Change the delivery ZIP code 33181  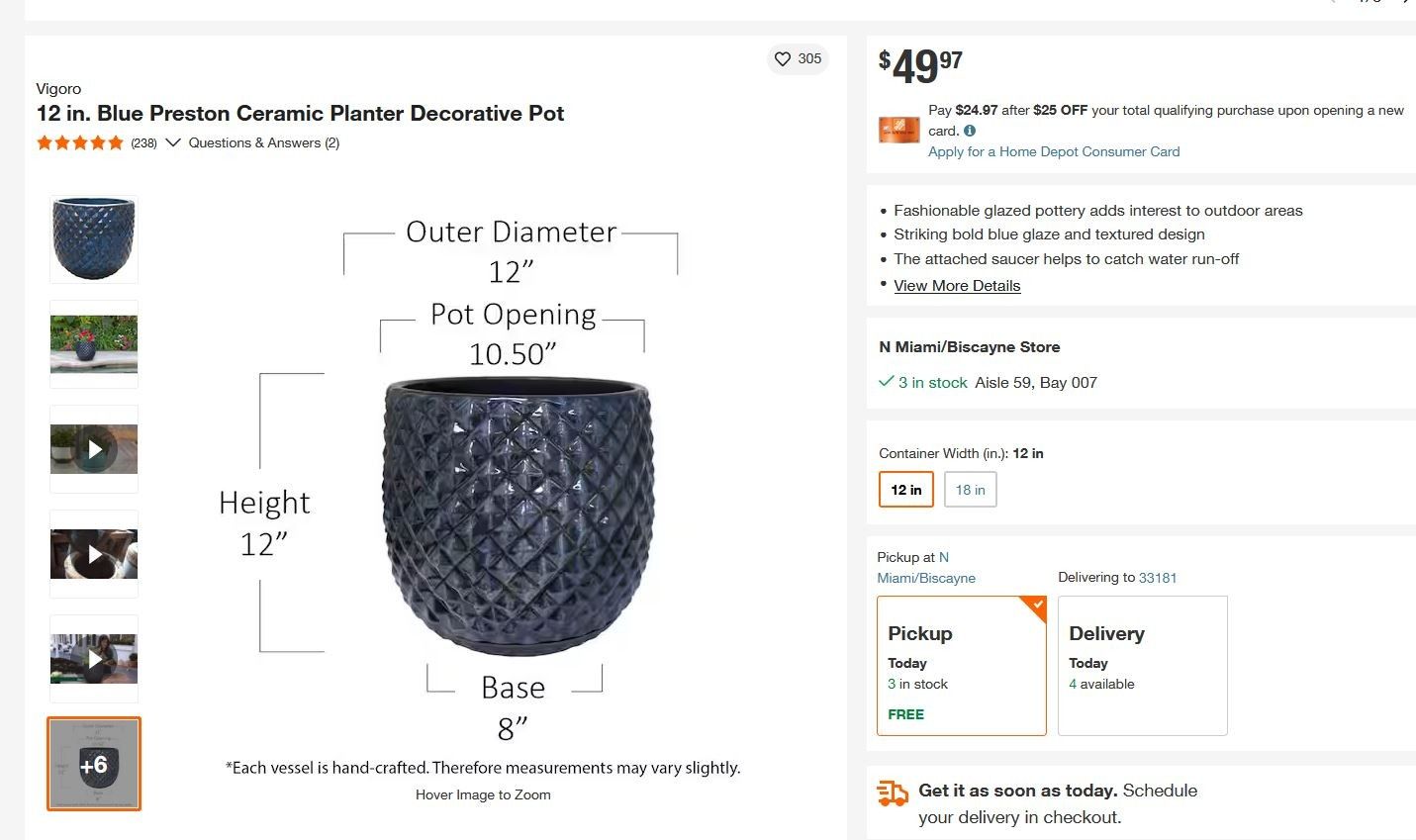pos(1158,578)
